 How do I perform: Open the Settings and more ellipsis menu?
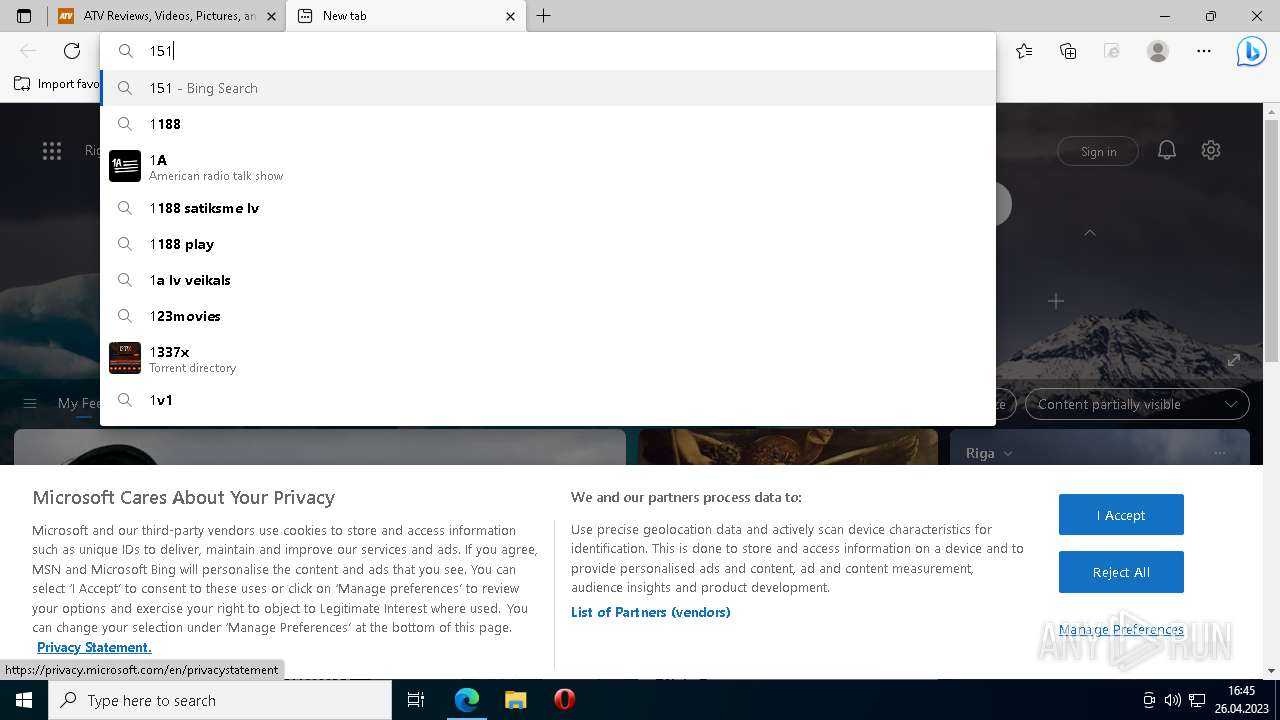pyautogui.click(x=1203, y=51)
